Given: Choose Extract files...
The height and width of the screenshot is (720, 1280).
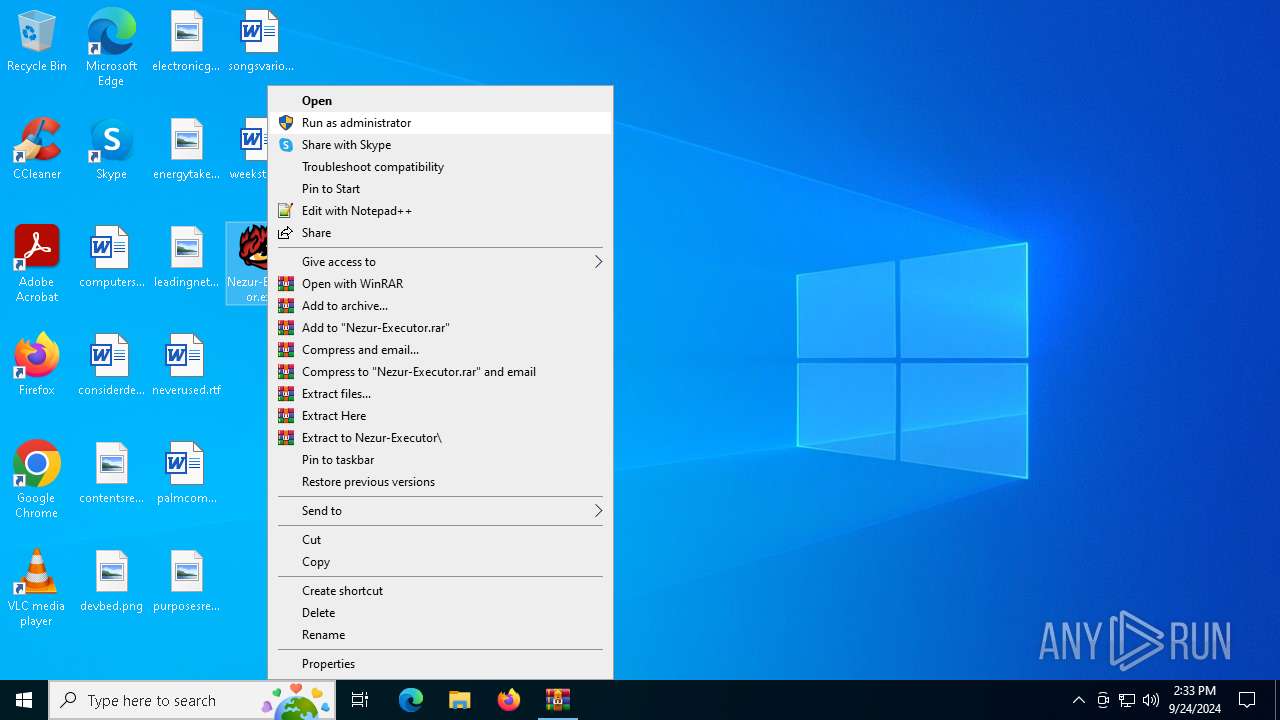Looking at the screenshot, I should coord(440,394).
